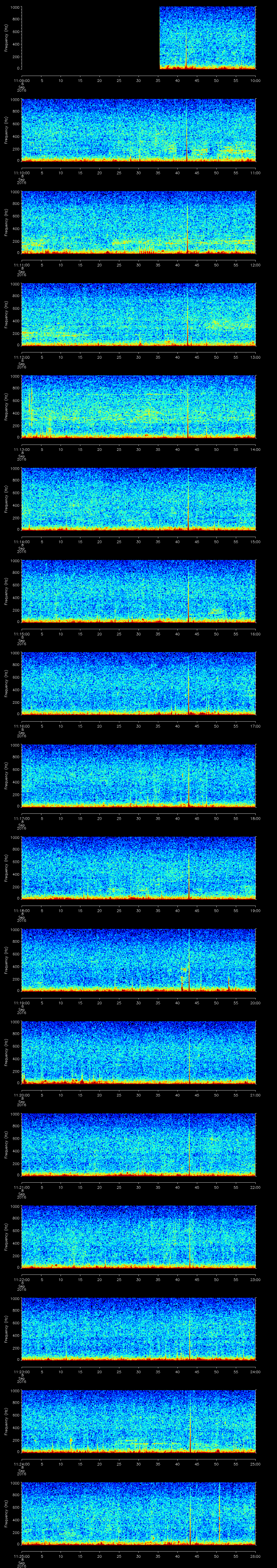Open the spectrogram panel for 11:14:00
This screenshot has height=1568, width=277.
click(139, 499)
